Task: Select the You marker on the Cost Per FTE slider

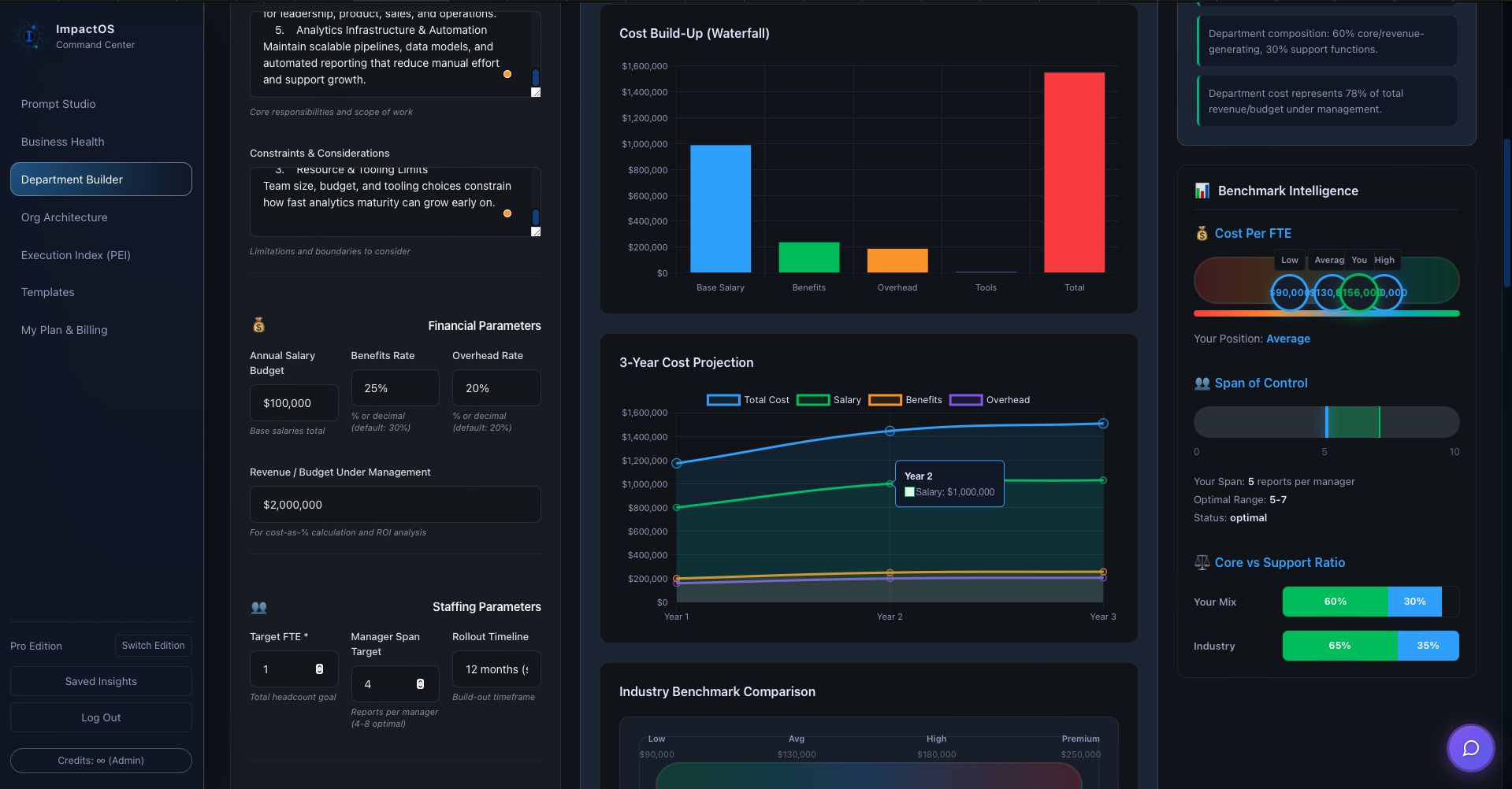Action: point(1358,292)
